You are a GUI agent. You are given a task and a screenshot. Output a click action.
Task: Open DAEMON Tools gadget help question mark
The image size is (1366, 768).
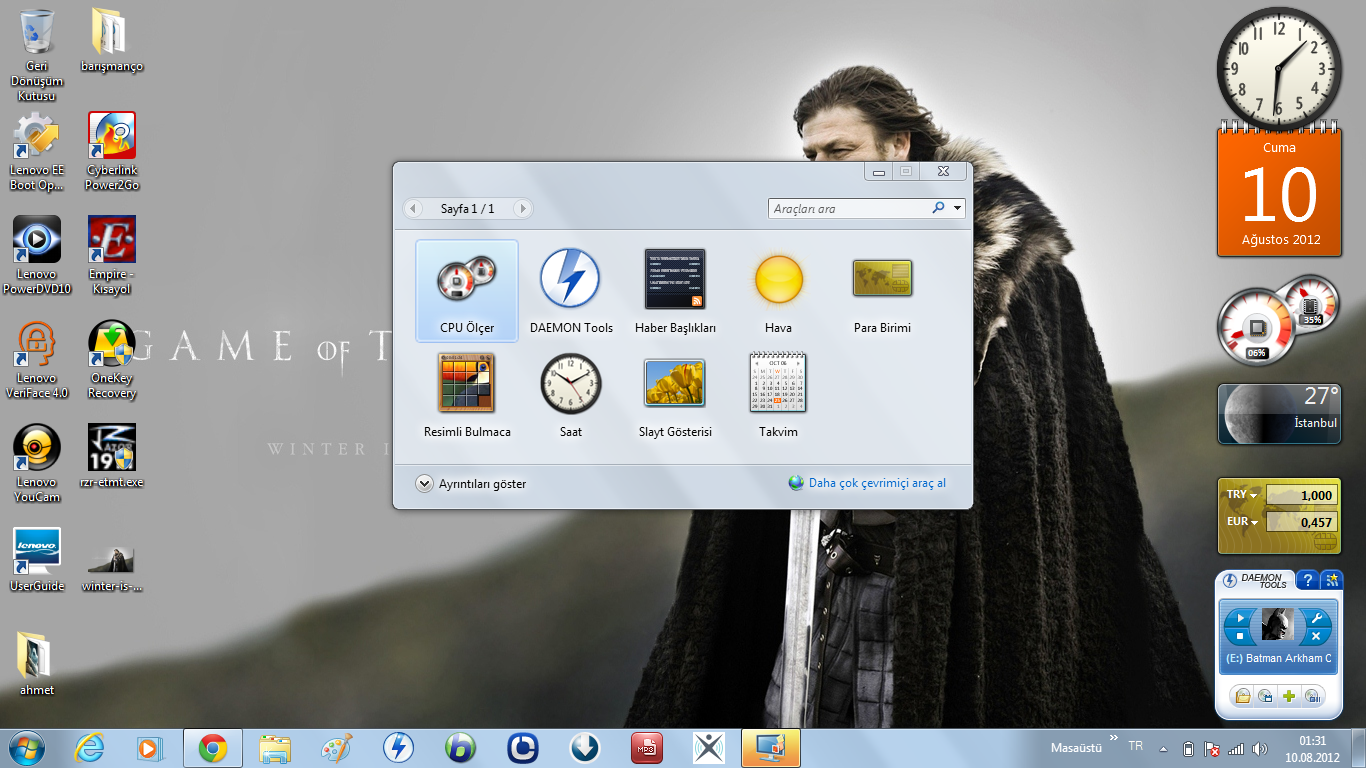tap(1307, 580)
